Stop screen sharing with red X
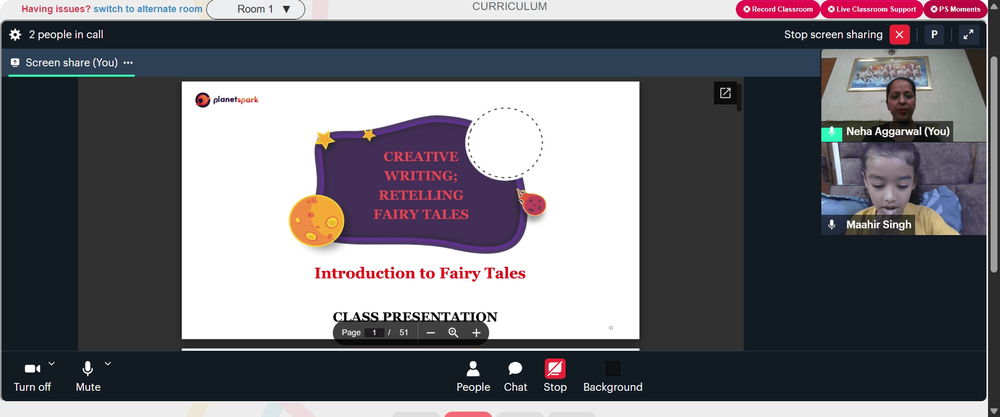The image size is (1000, 417). 899,34
